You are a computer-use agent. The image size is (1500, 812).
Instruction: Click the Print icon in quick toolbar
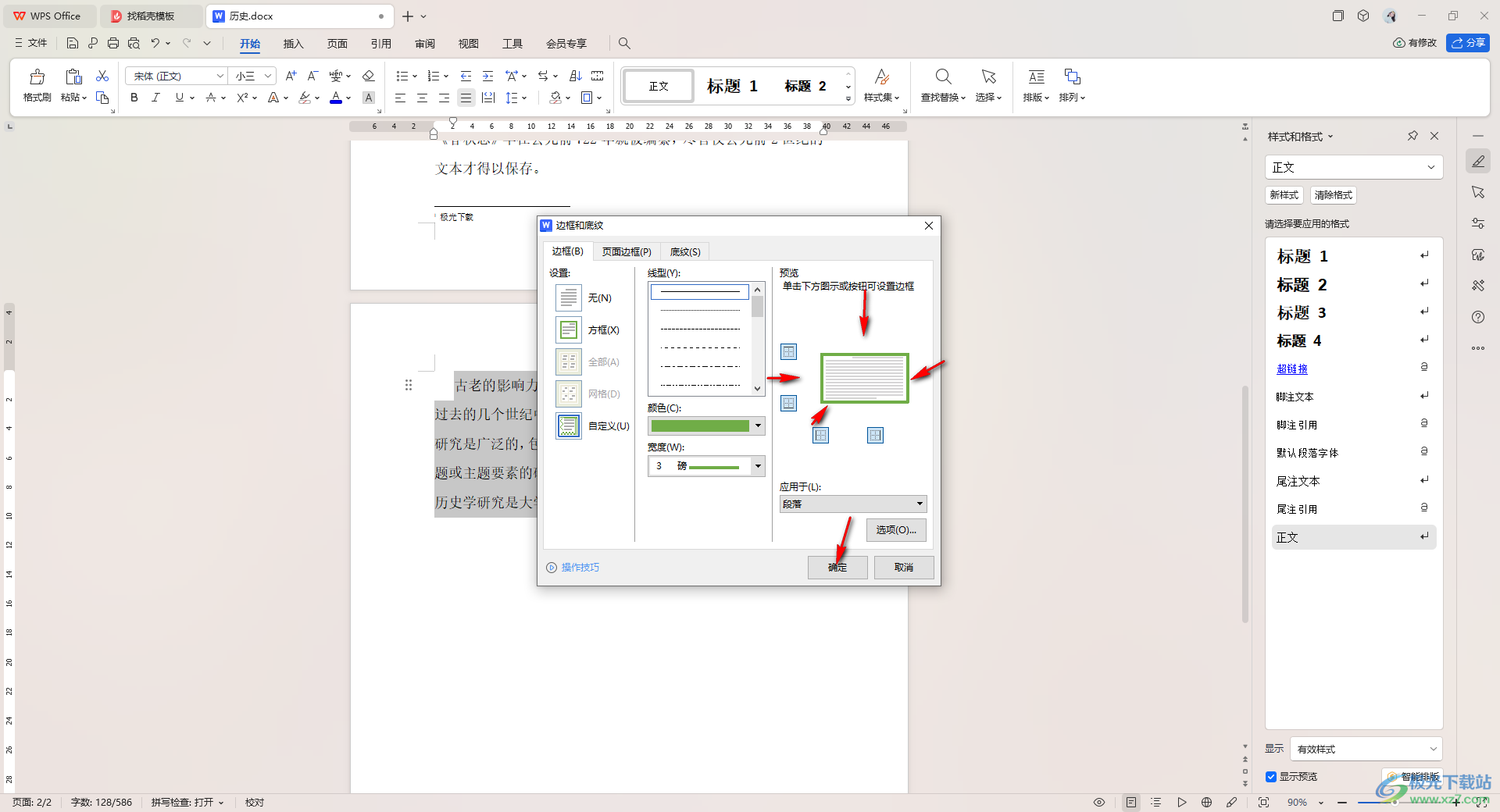click(113, 43)
